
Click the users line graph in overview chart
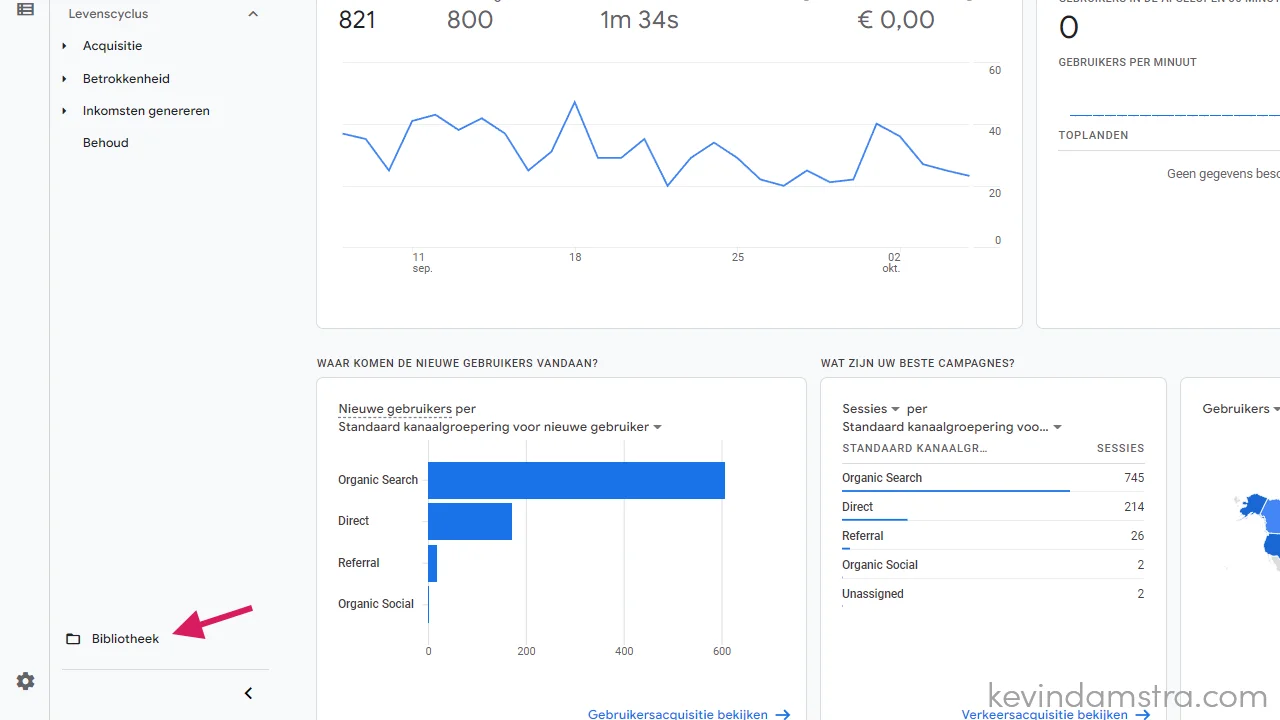(656, 146)
